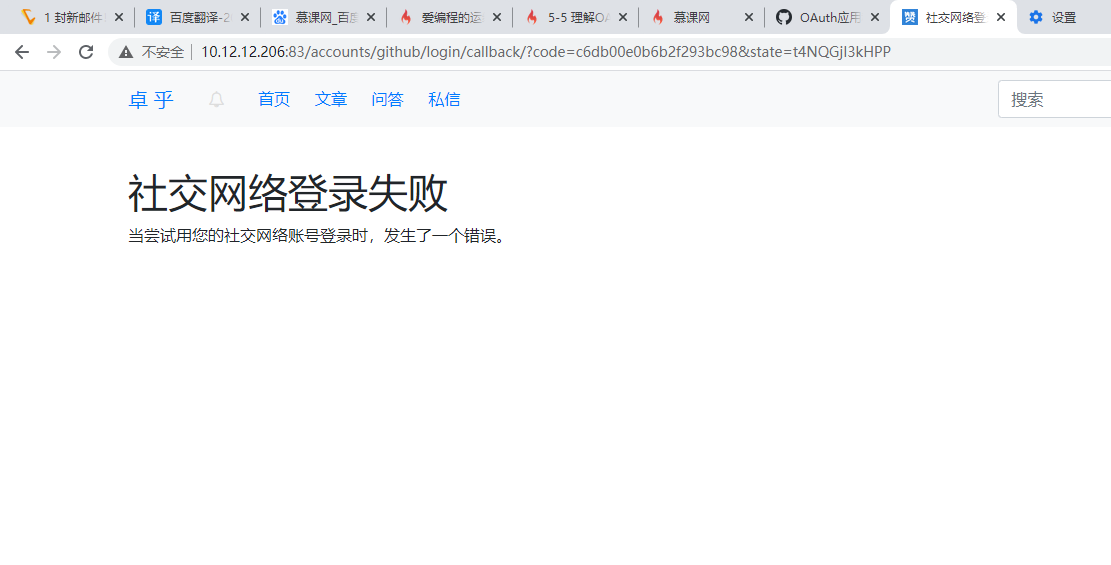
Task: Click the 不安全 label in address bar
Action: [163, 52]
